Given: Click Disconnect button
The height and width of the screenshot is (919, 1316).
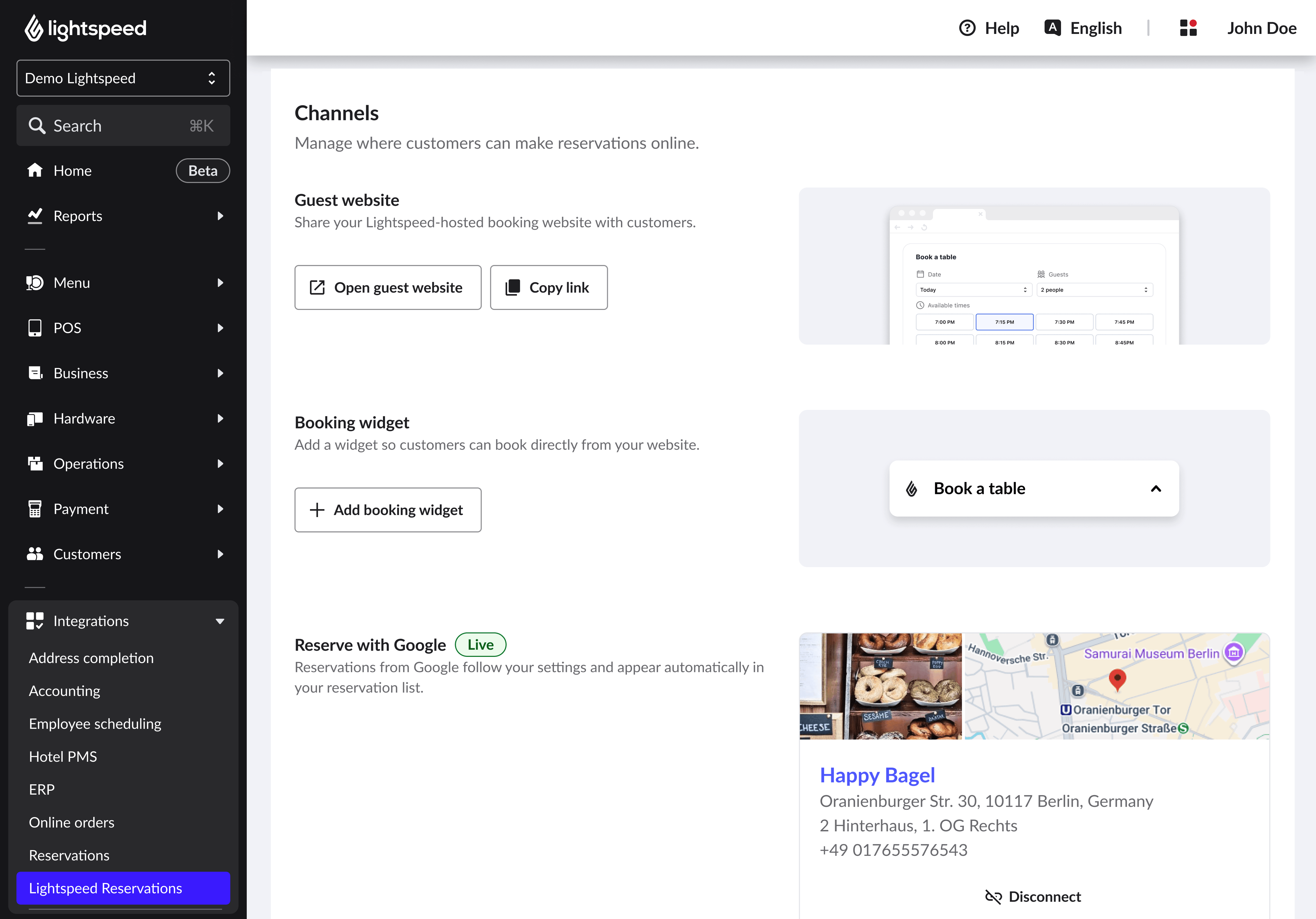Looking at the screenshot, I should [x=1034, y=897].
